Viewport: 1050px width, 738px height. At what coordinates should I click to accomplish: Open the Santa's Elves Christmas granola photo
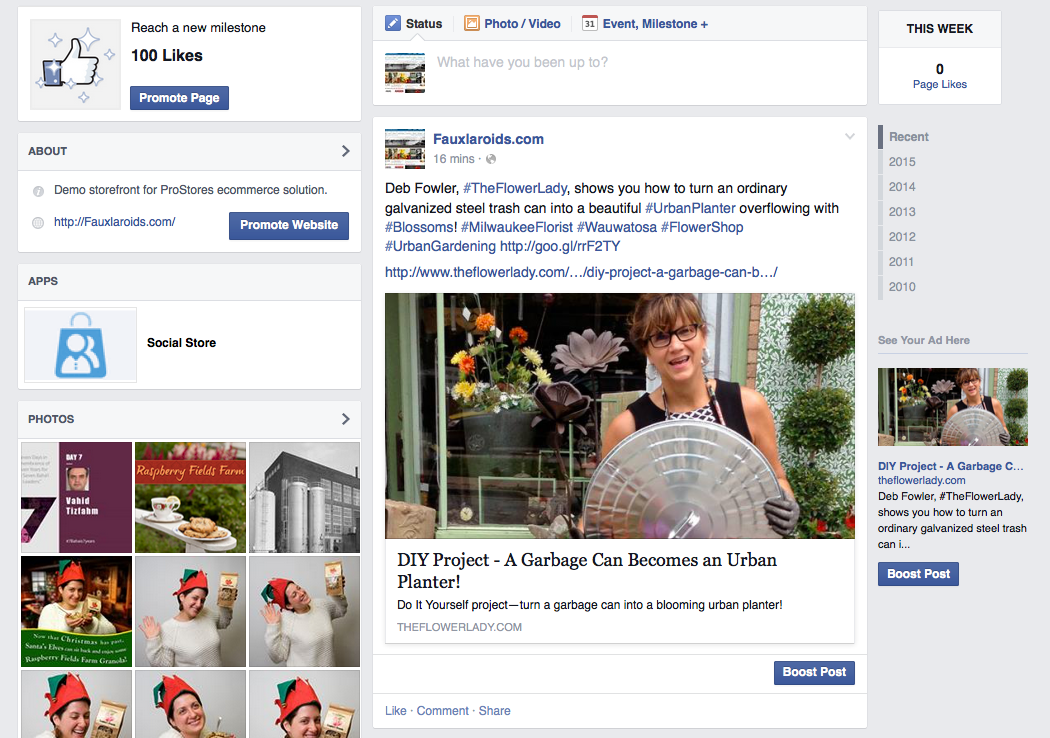[76, 611]
